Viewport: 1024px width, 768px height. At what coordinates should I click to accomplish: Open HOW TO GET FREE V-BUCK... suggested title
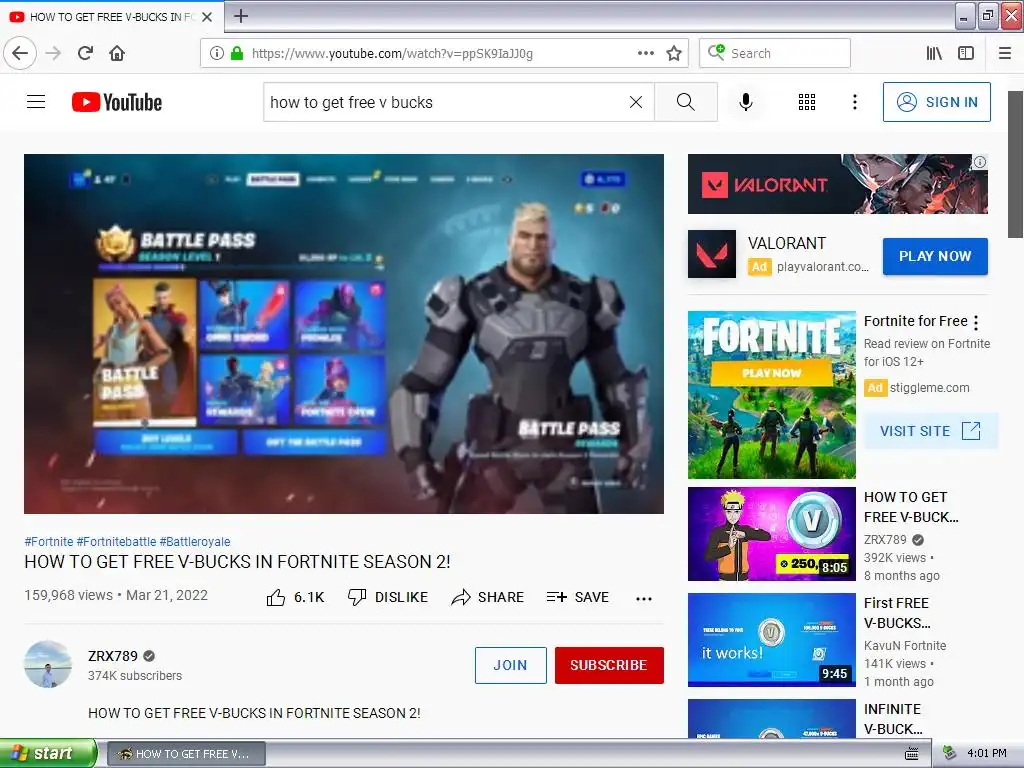click(911, 507)
